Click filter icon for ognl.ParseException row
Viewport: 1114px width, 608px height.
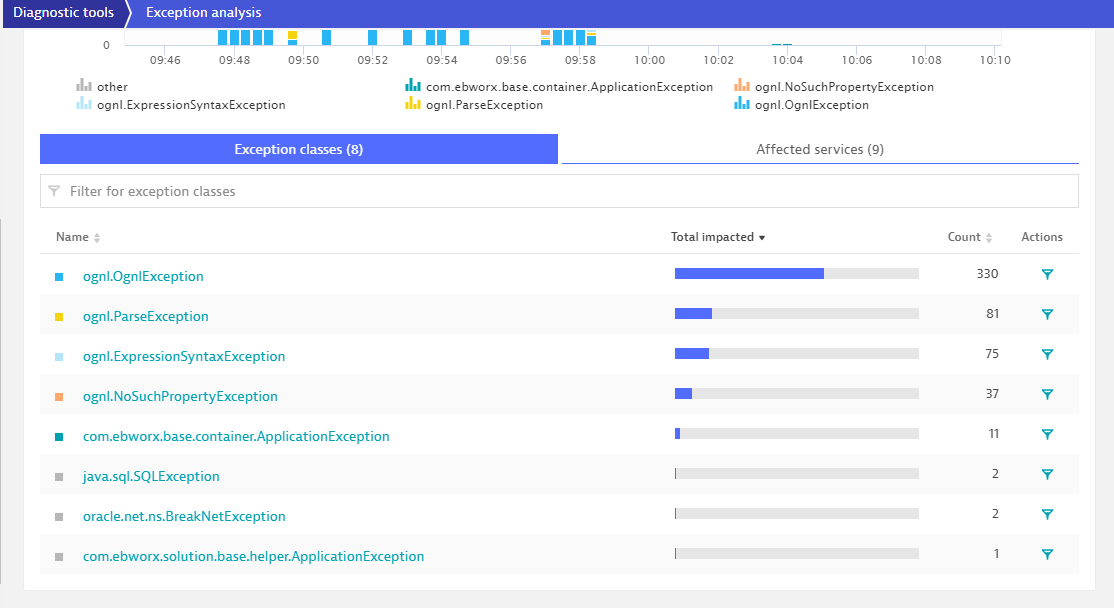pos(1047,315)
